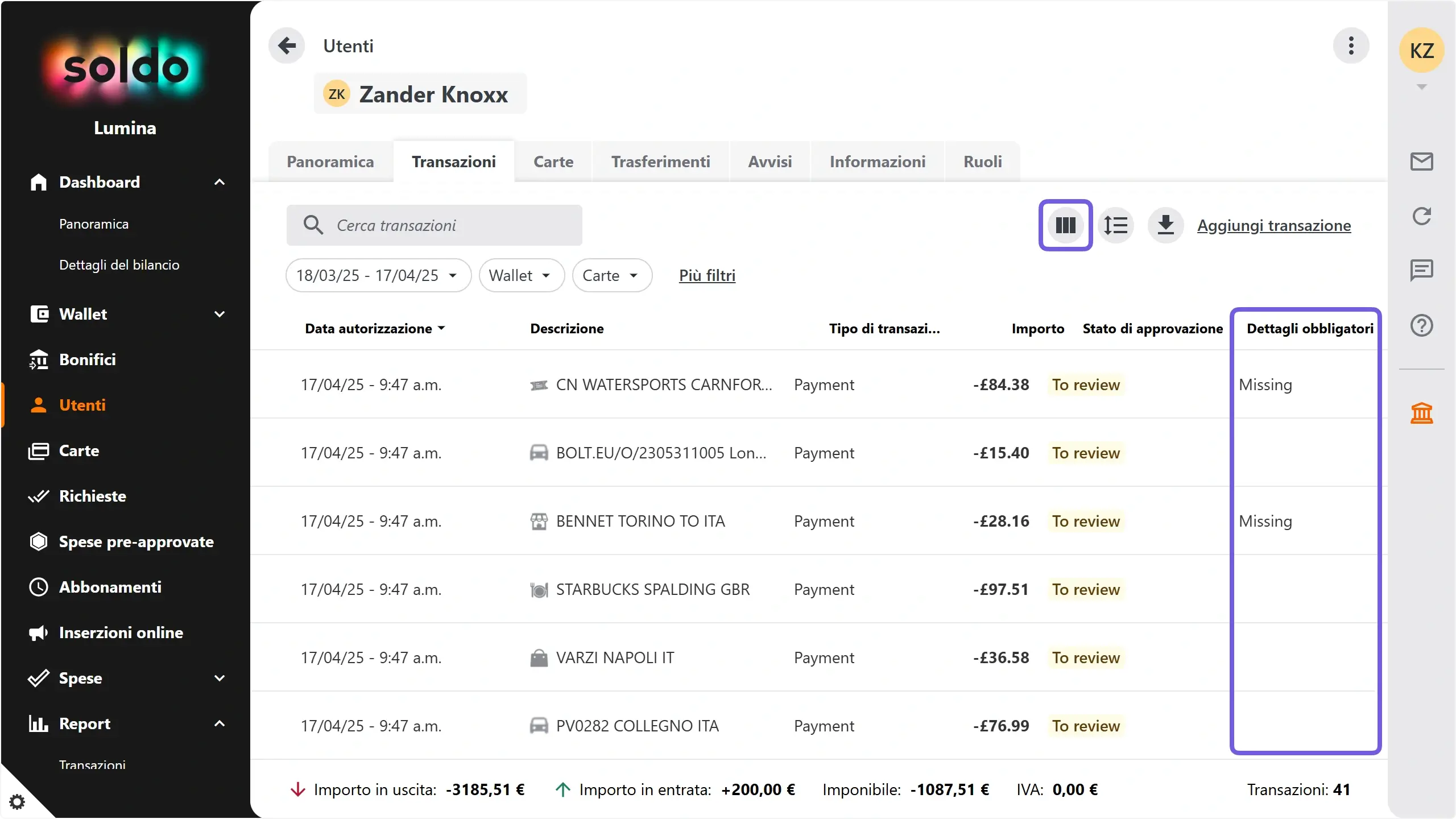Open Carte in the sidebar
This screenshot has width=1456, height=819.
(x=79, y=450)
